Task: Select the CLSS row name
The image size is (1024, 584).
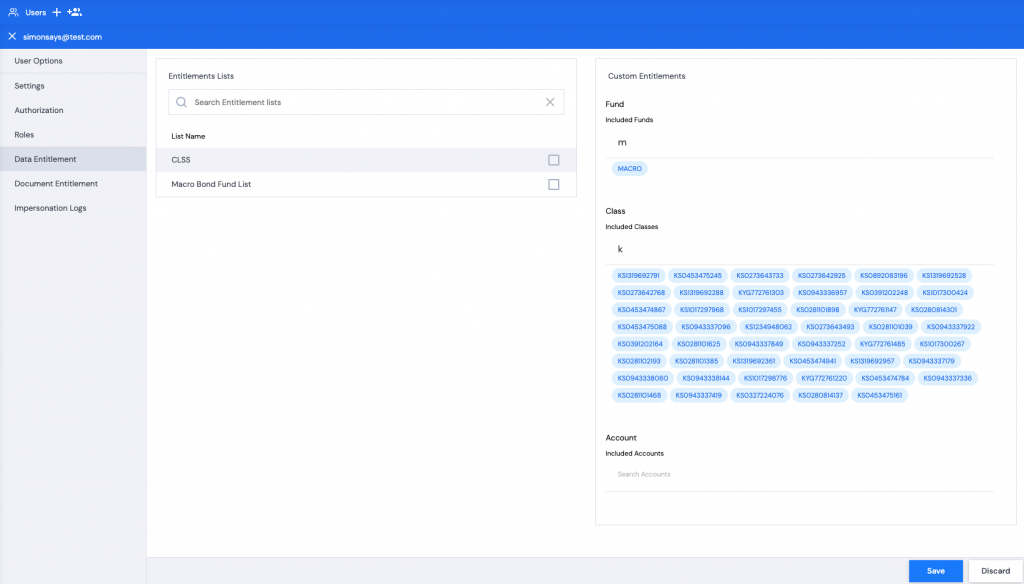Action: coord(181,160)
